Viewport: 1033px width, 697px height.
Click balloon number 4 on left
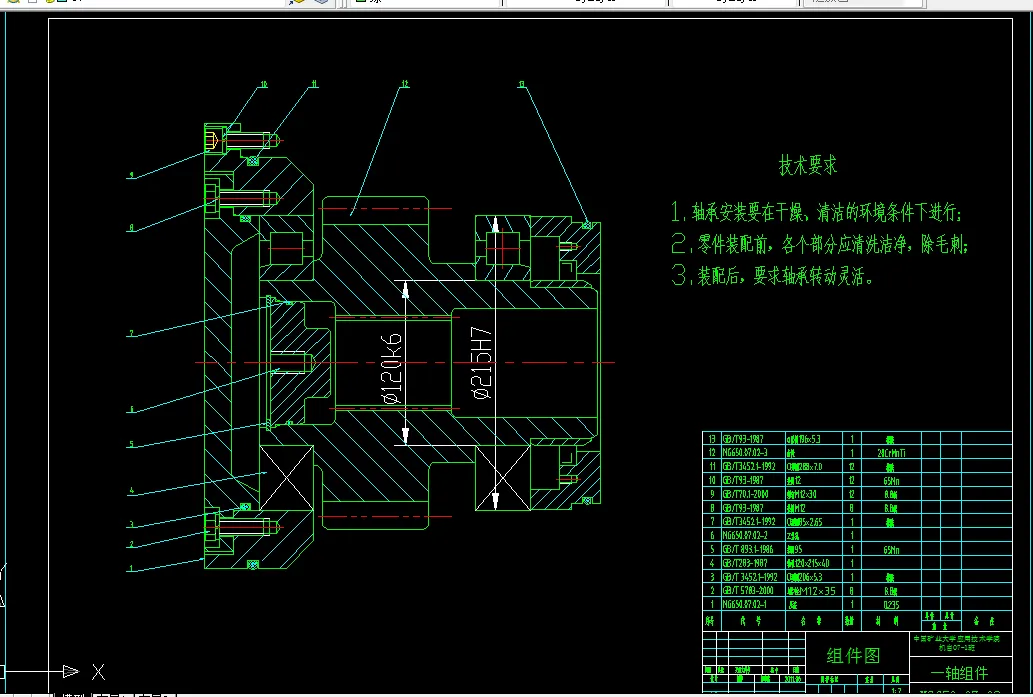coord(131,491)
